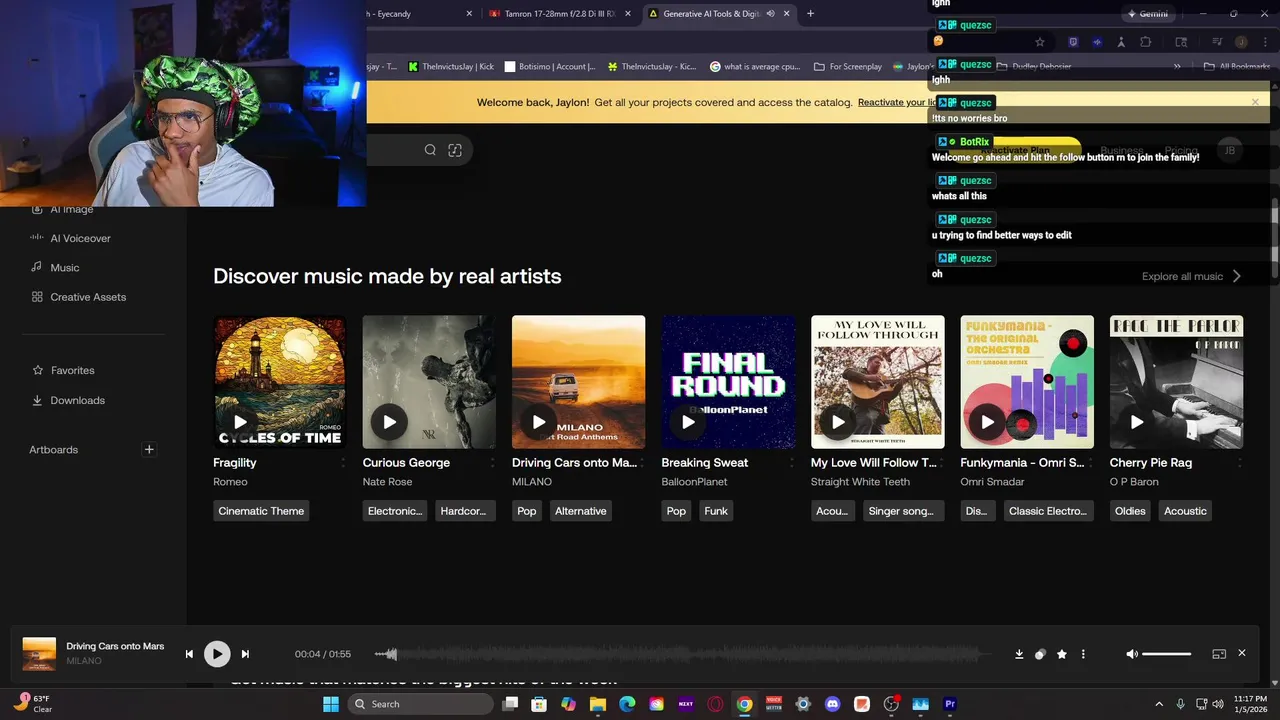Open artist BalloonPlanet
This screenshot has width=1280, height=720.
coord(694,482)
